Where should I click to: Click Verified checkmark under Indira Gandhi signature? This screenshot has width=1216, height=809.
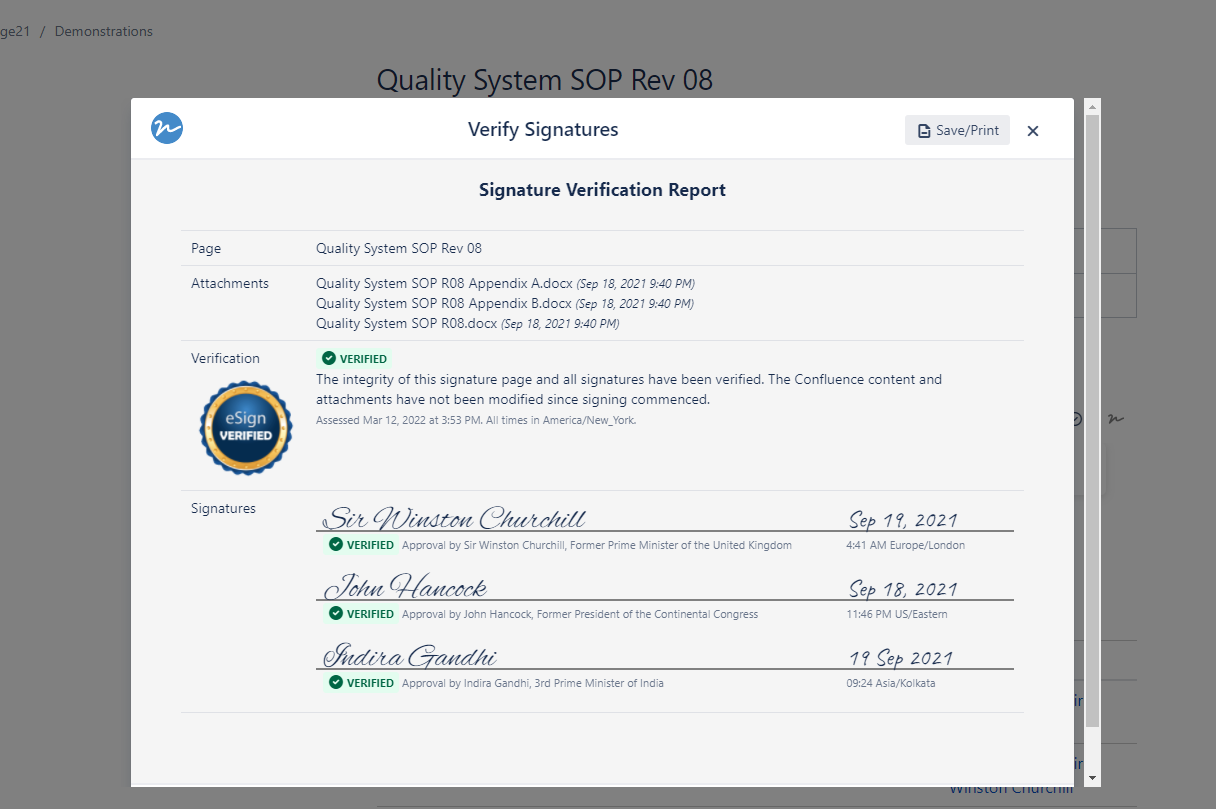336,683
